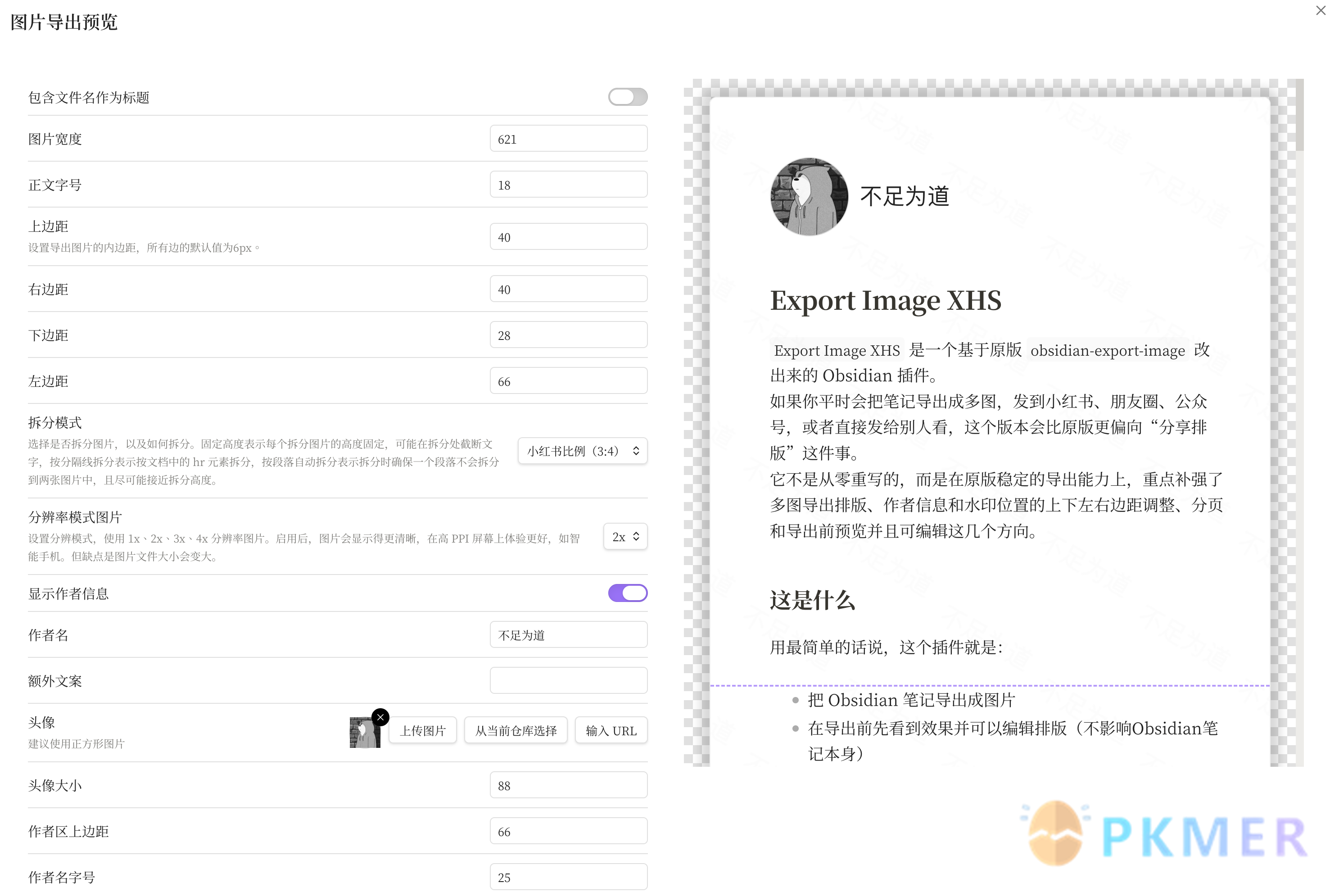
Task: Click bullet 把 Obsidian 笔记导出成图片
Action: (x=911, y=700)
